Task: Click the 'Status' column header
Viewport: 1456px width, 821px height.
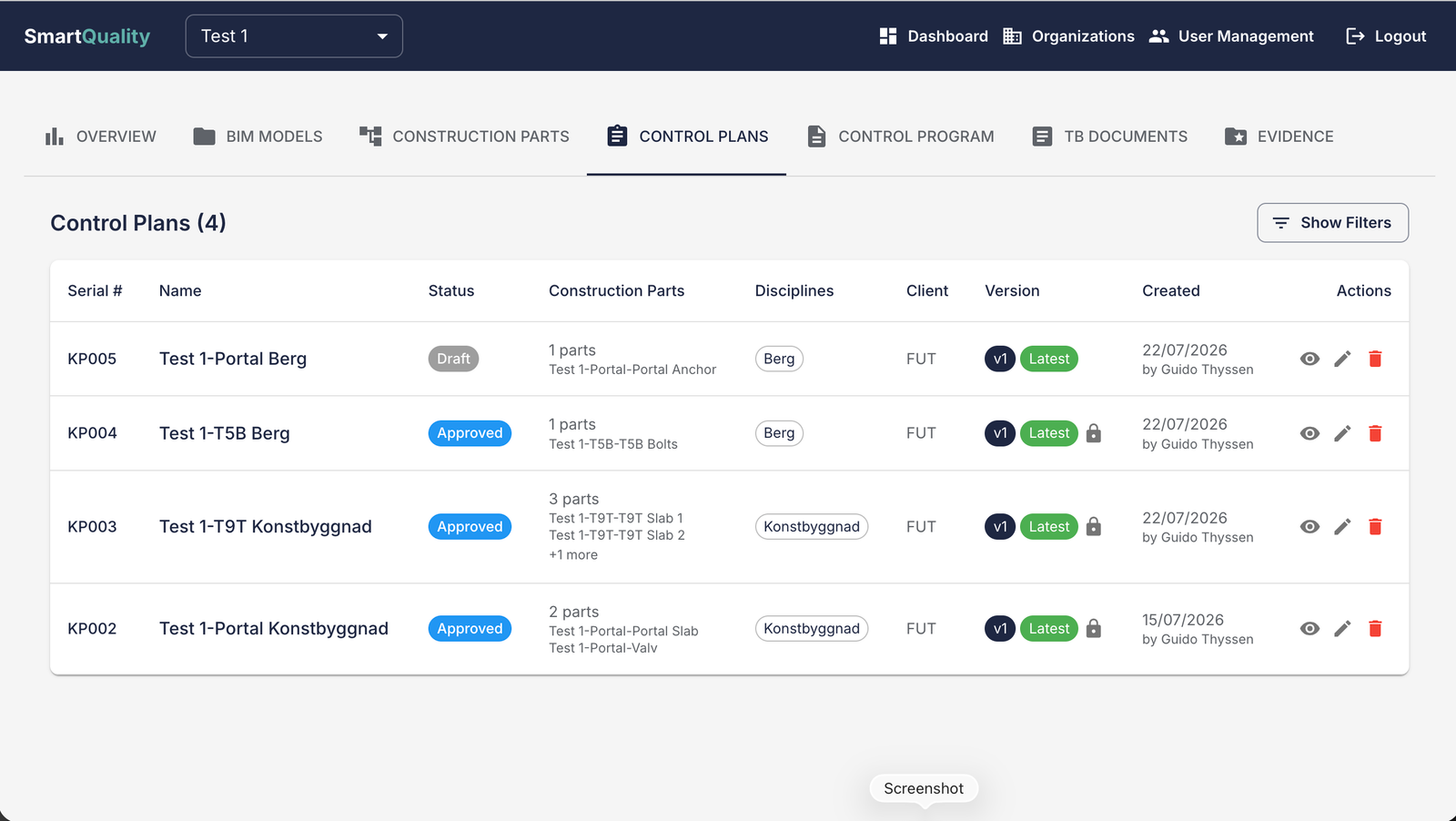Action: [x=451, y=290]
